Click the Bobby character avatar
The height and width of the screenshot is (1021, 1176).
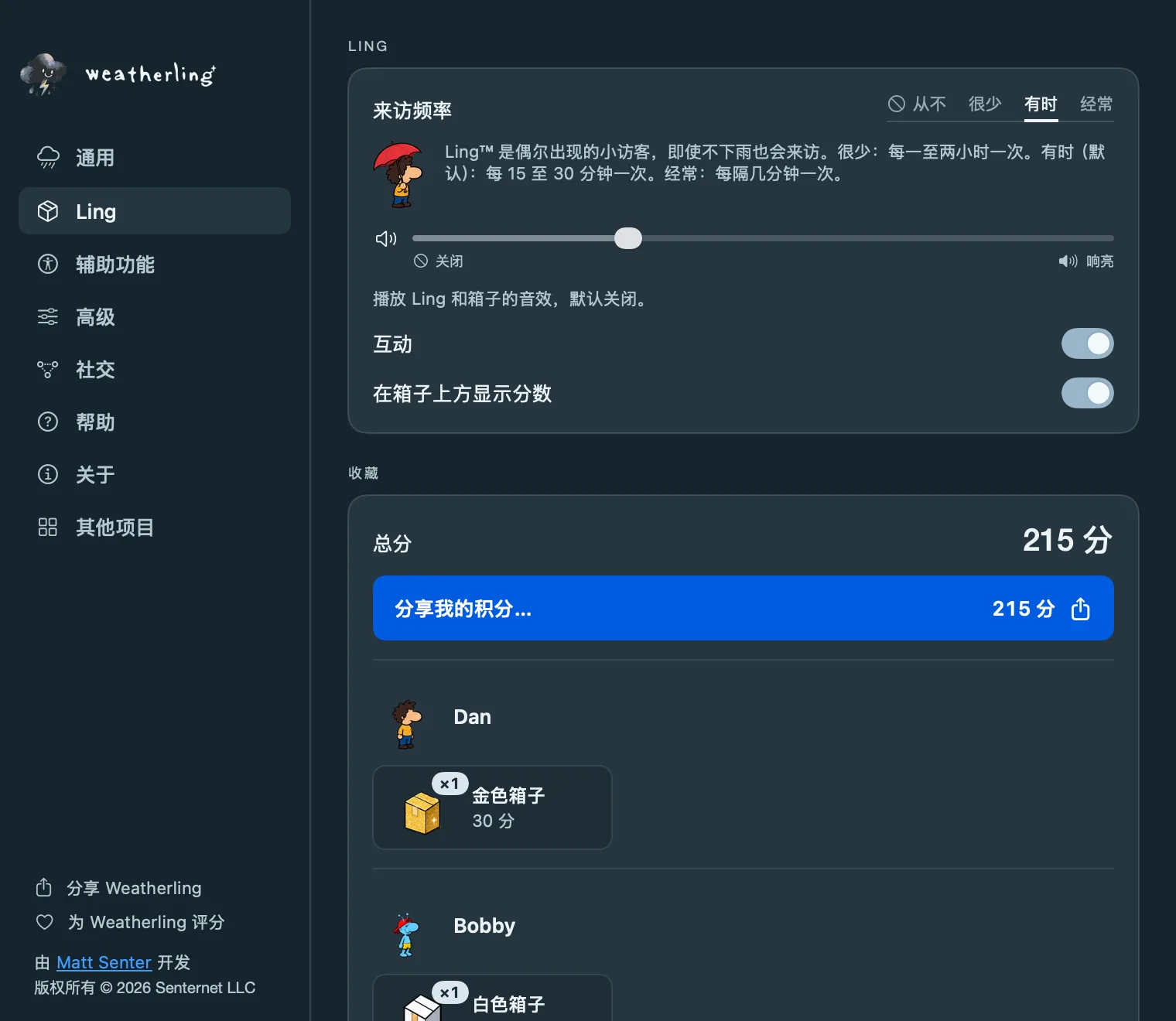[405, 935]
